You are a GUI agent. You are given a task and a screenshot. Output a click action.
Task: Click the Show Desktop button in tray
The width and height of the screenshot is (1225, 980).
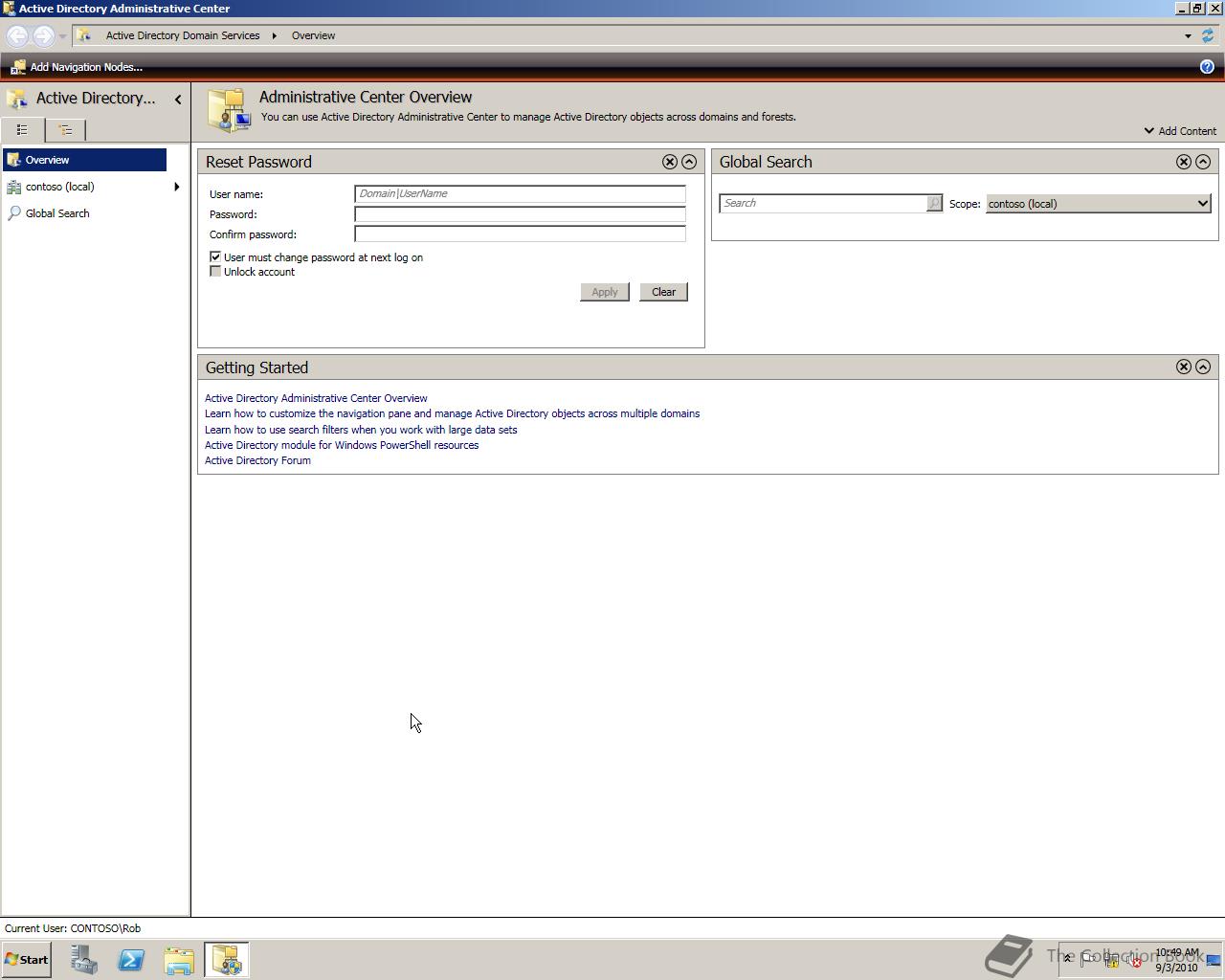coord(1214,960)
